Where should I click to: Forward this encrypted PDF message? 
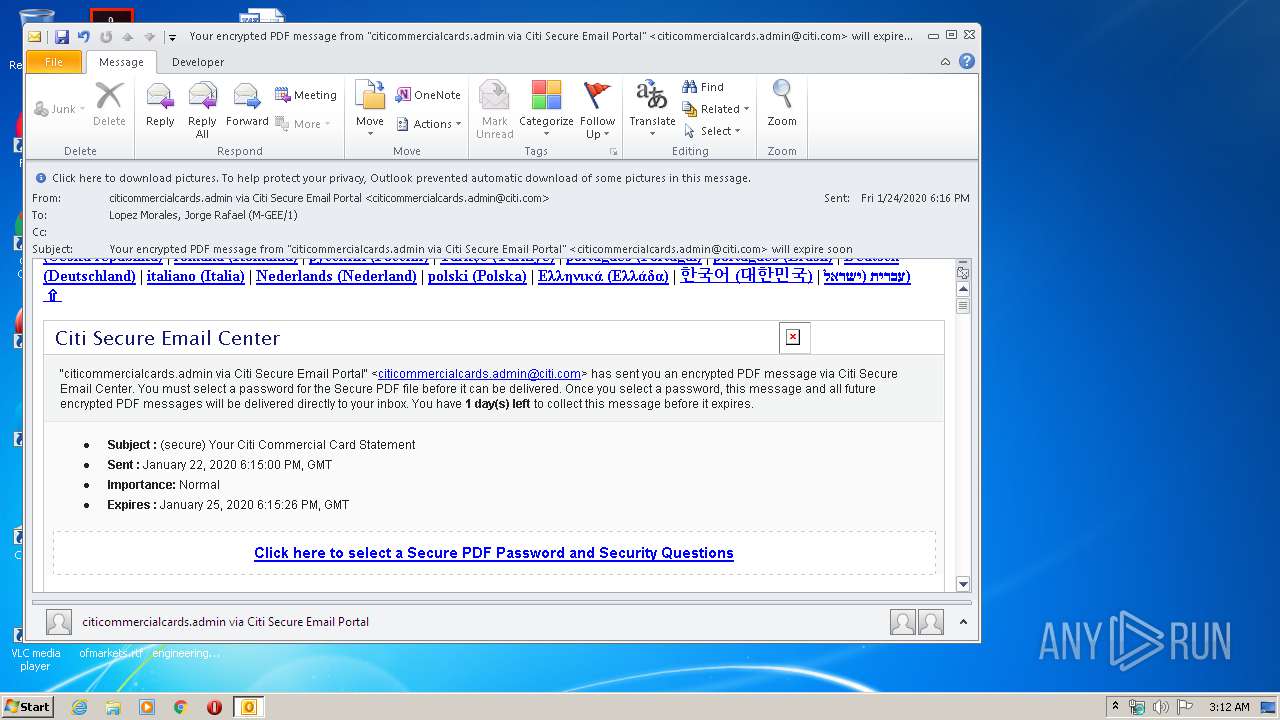point(247,106)
